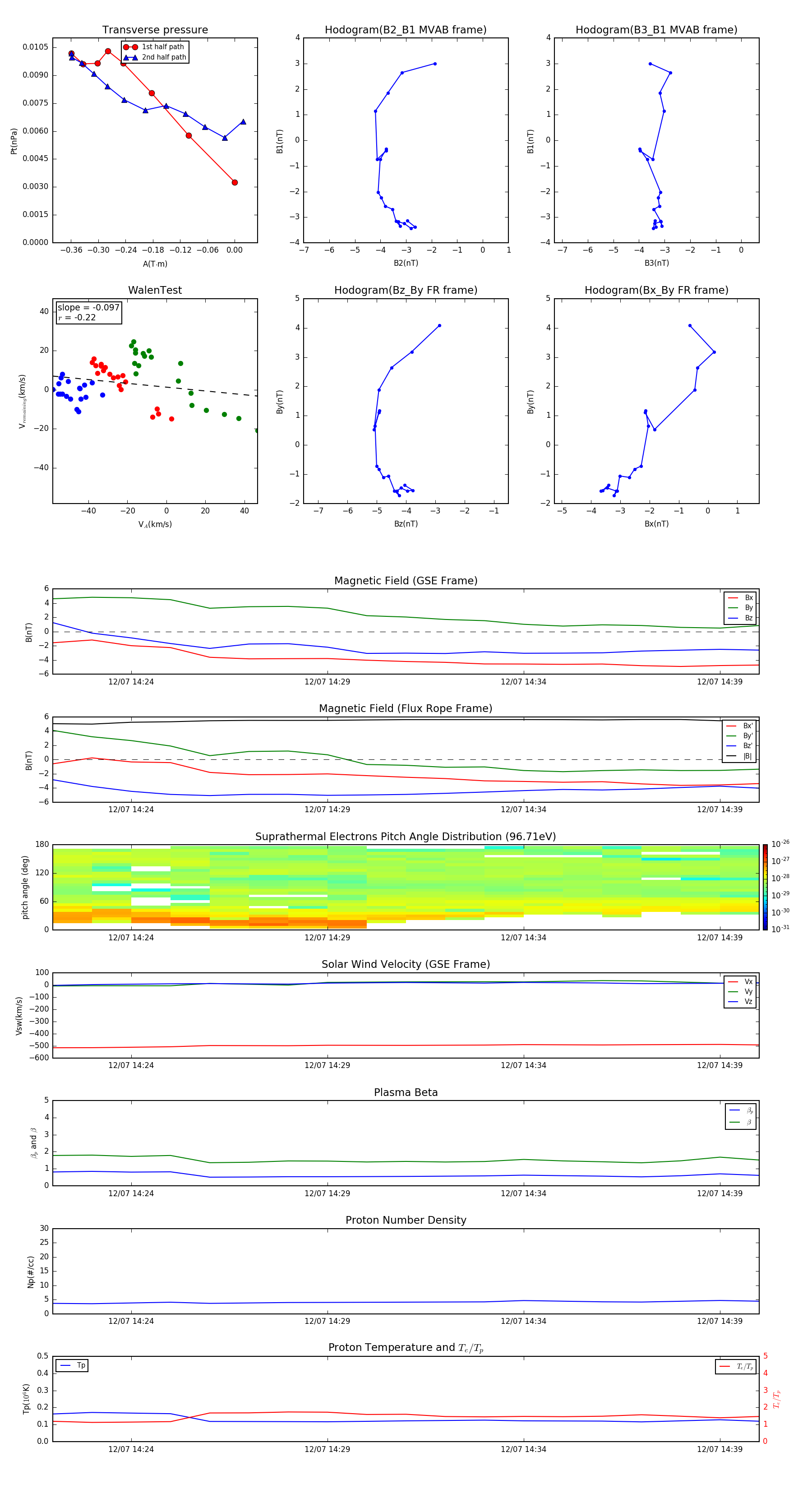
Task: Click 'V_A(km/s)' x-axis label of WalenTest
Action: click(155, 524)
